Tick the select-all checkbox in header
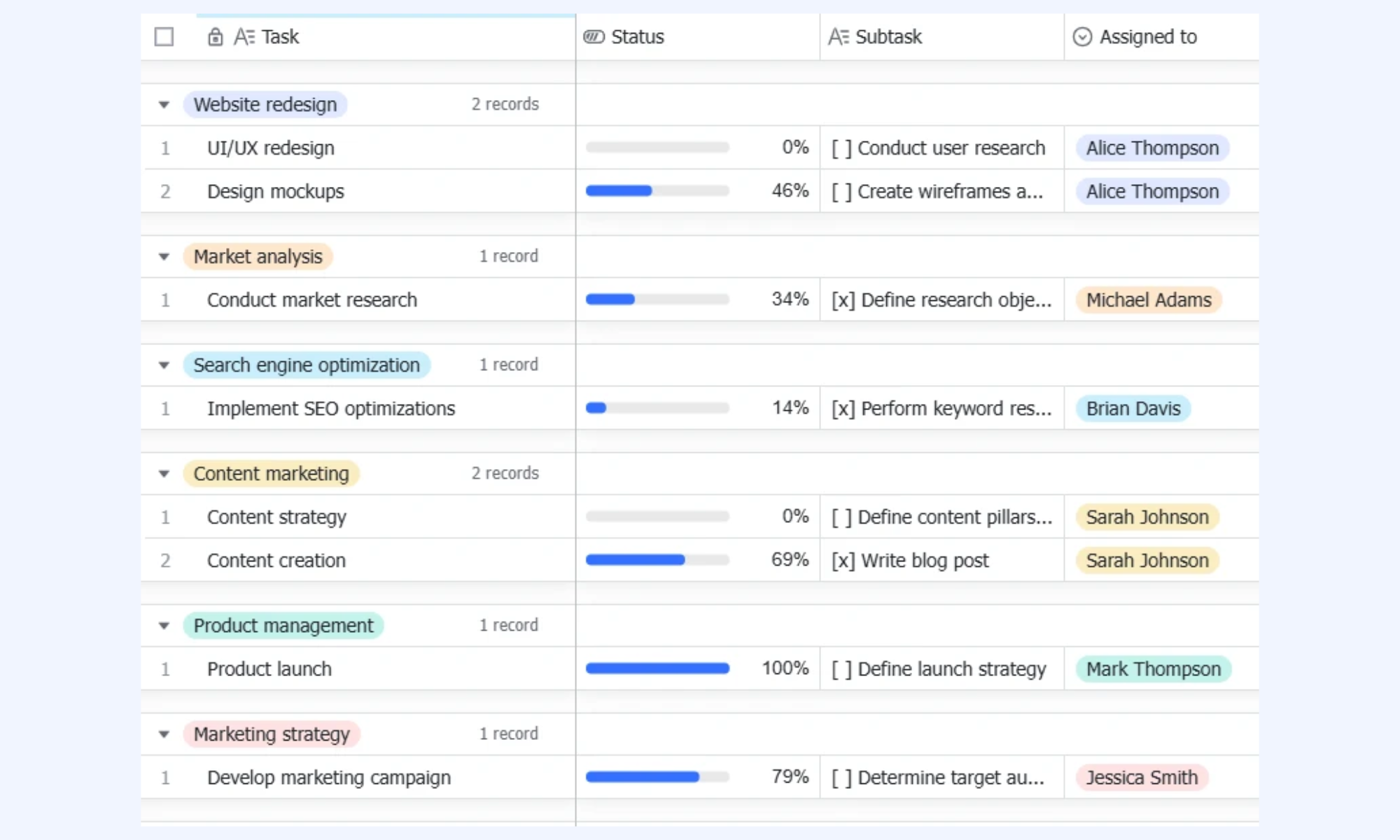The height and width of the screenshot is (840, 1400). point(164,37)
